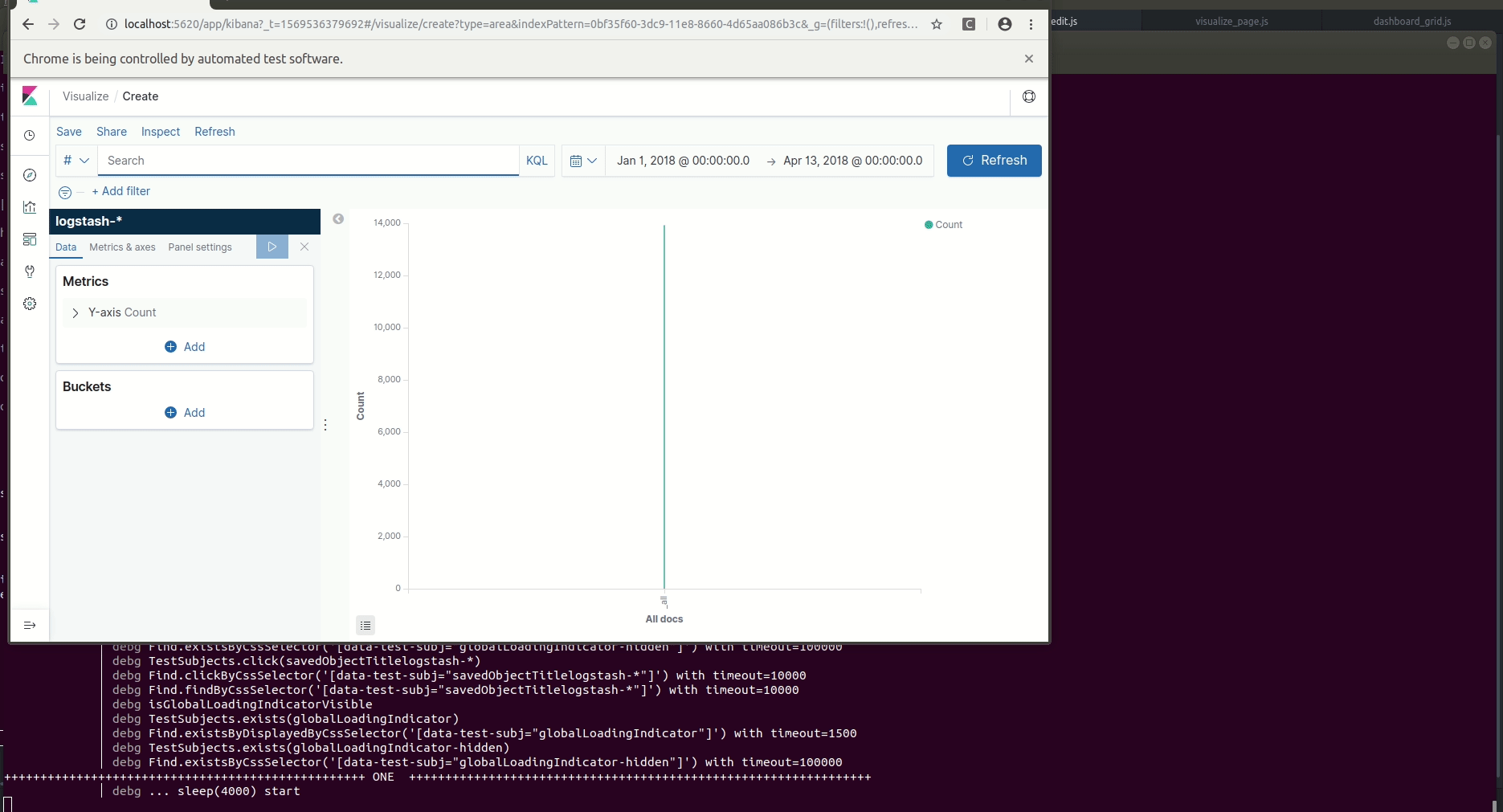Click the Kibana logo icon
1503x812 pixels.
click(x=30, y=96)
